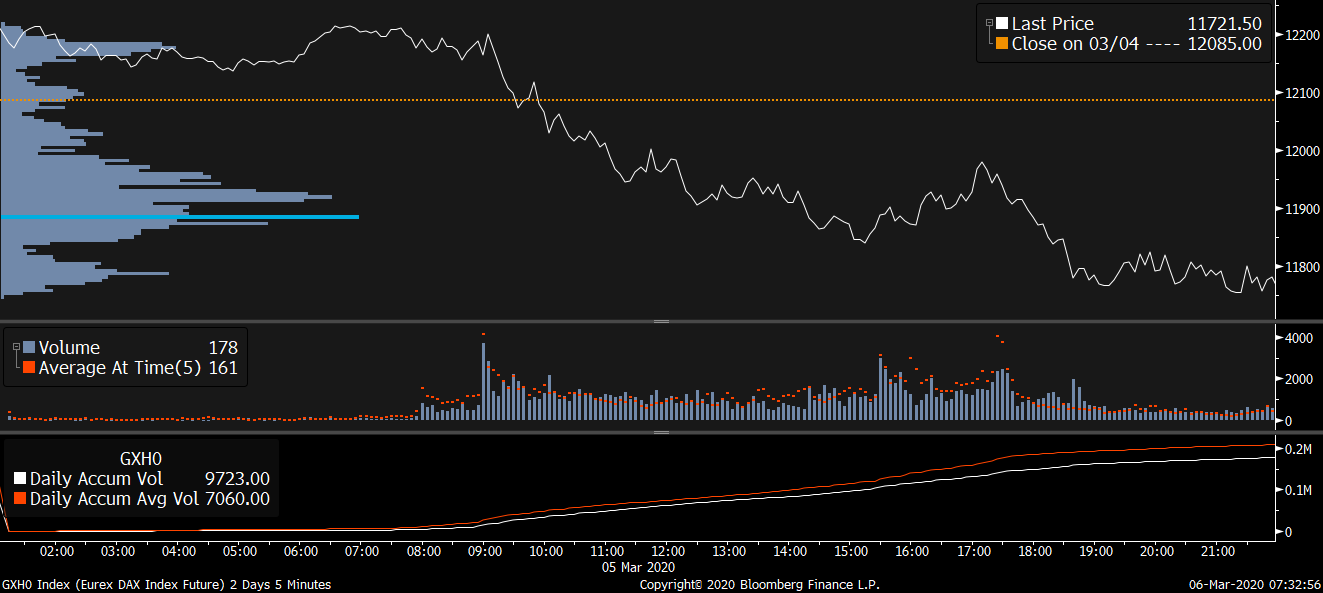Click the 12000 price axis label
The height and width of the screenshot is (593, 1323).
pyautogui.click(x=1301, y=151)
